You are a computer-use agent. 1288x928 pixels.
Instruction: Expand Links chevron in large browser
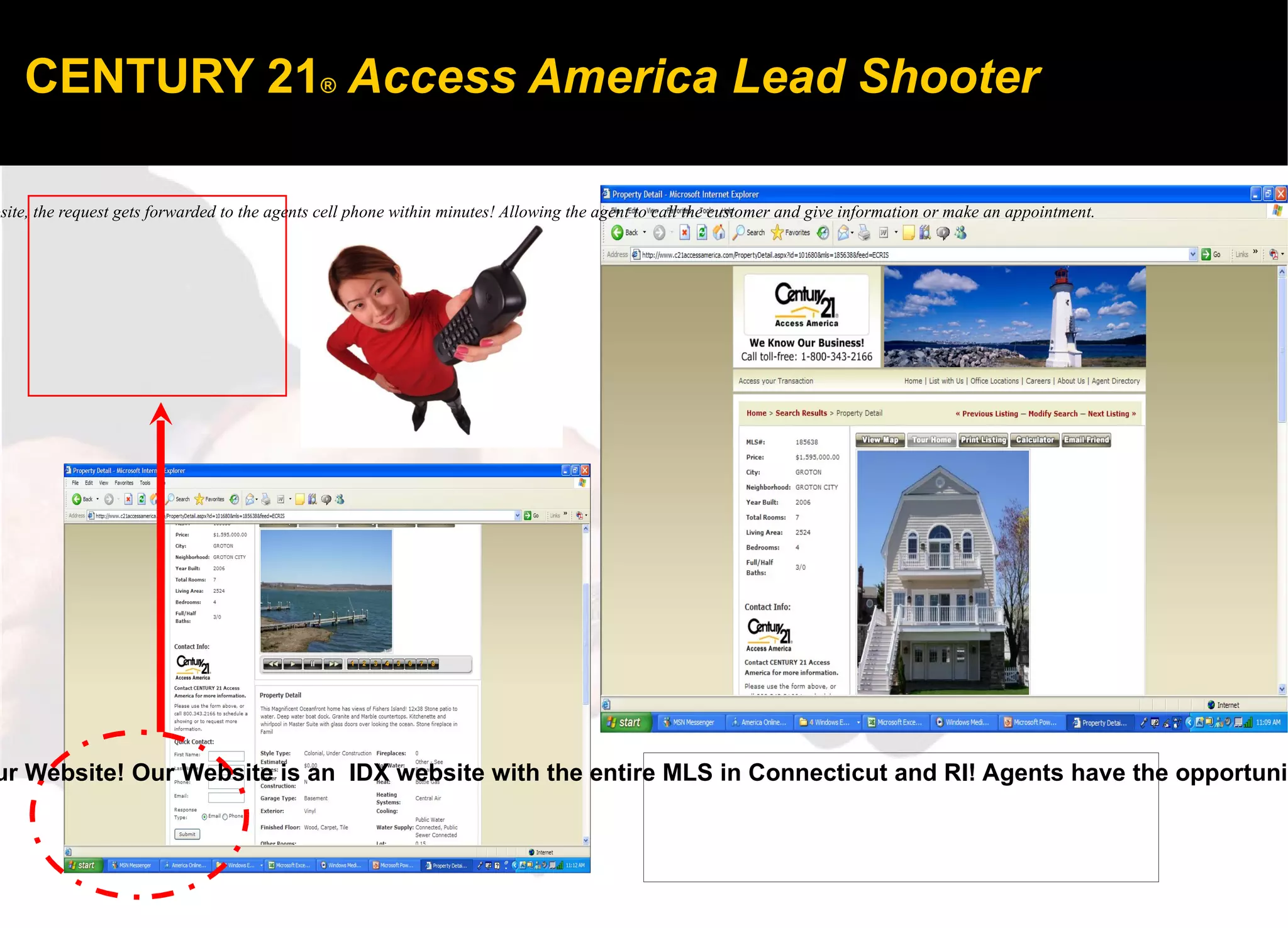[1255, 252]
